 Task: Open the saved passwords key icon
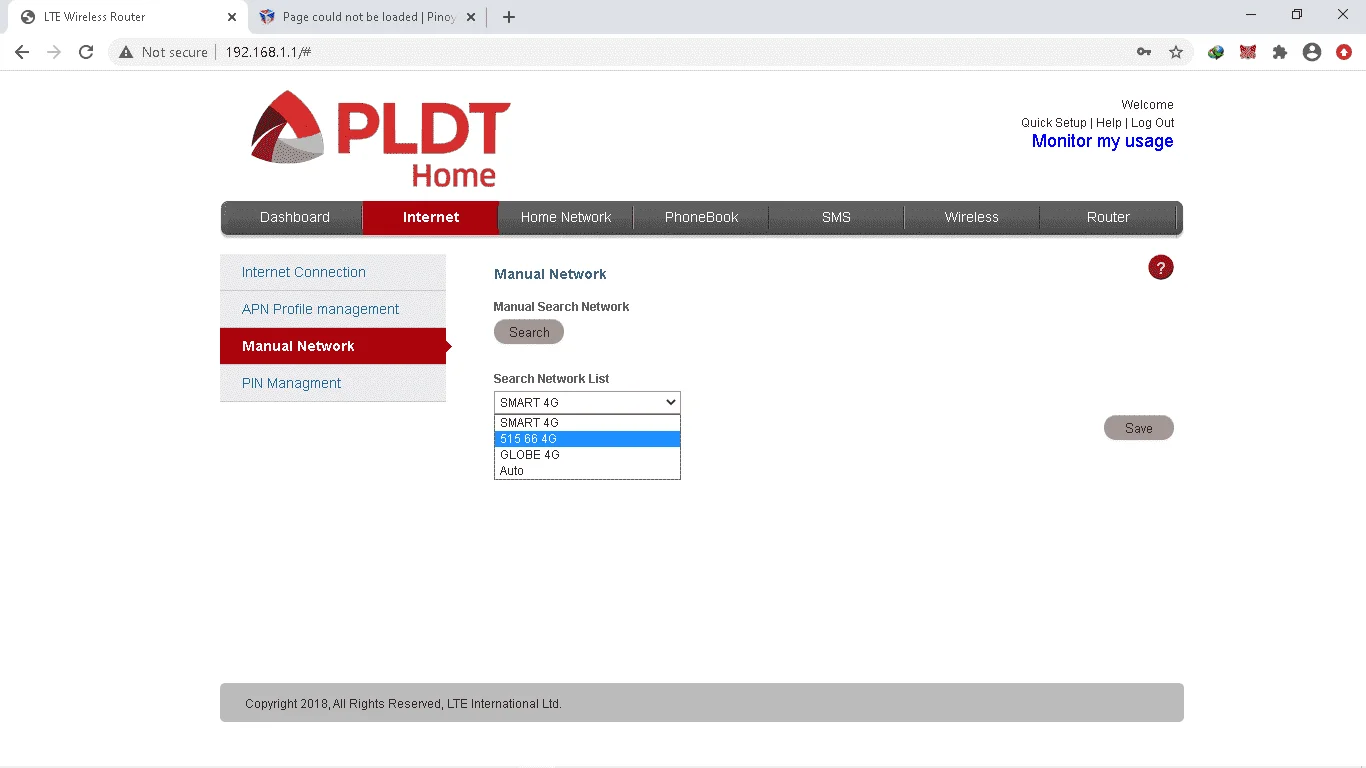[x=1144, y=52]
